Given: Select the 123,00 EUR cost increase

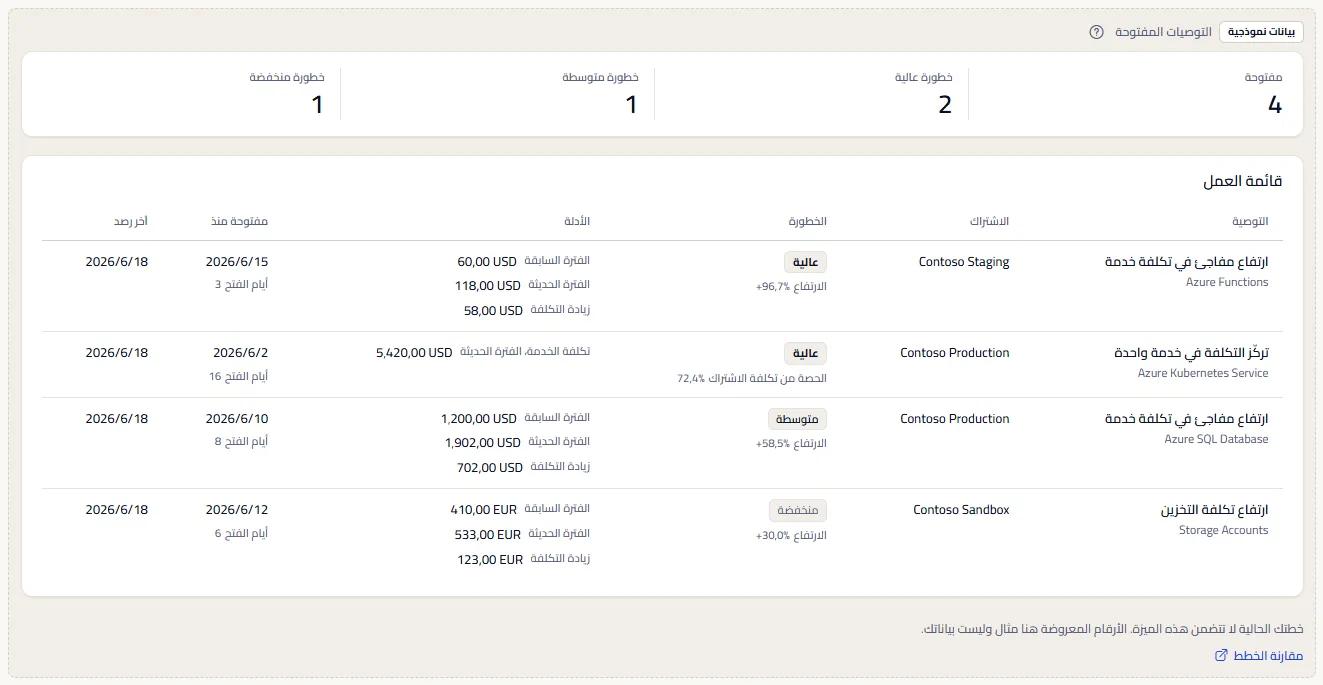Looking at the screenshot, I should tap(490, 559).
